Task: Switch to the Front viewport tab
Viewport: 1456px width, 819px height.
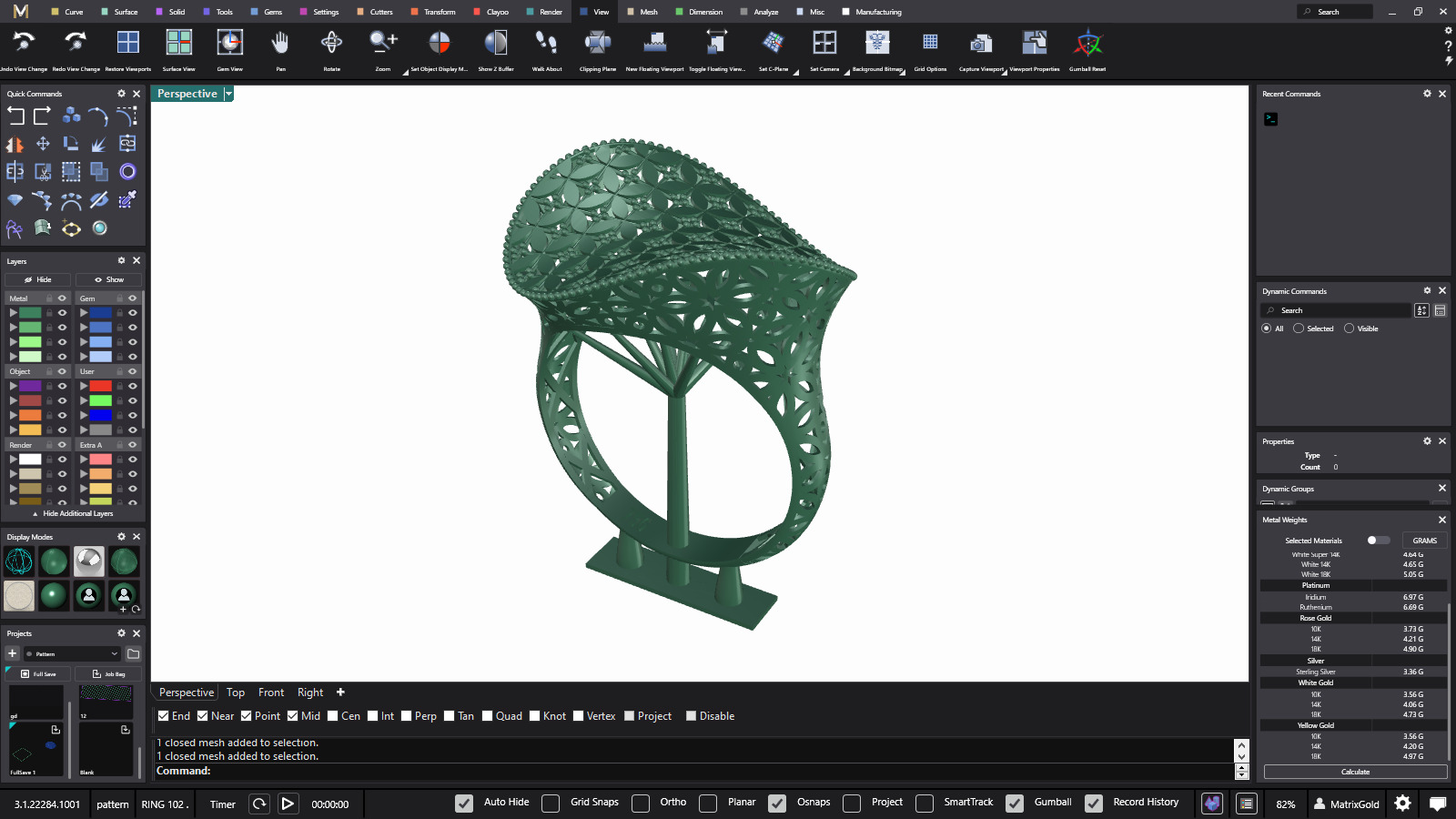Action: [271, 693]
